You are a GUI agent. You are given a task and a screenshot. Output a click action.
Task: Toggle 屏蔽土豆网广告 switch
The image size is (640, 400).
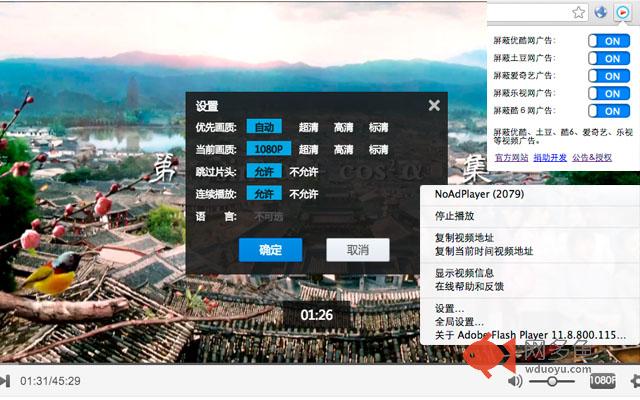(609, 58)
